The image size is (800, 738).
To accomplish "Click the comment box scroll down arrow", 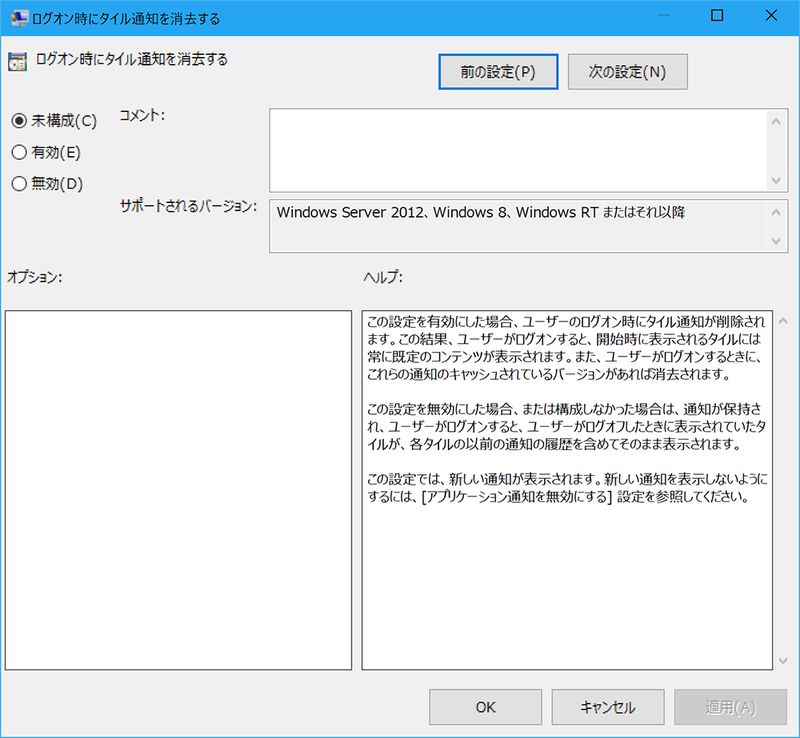I will [x=776, y=180].
